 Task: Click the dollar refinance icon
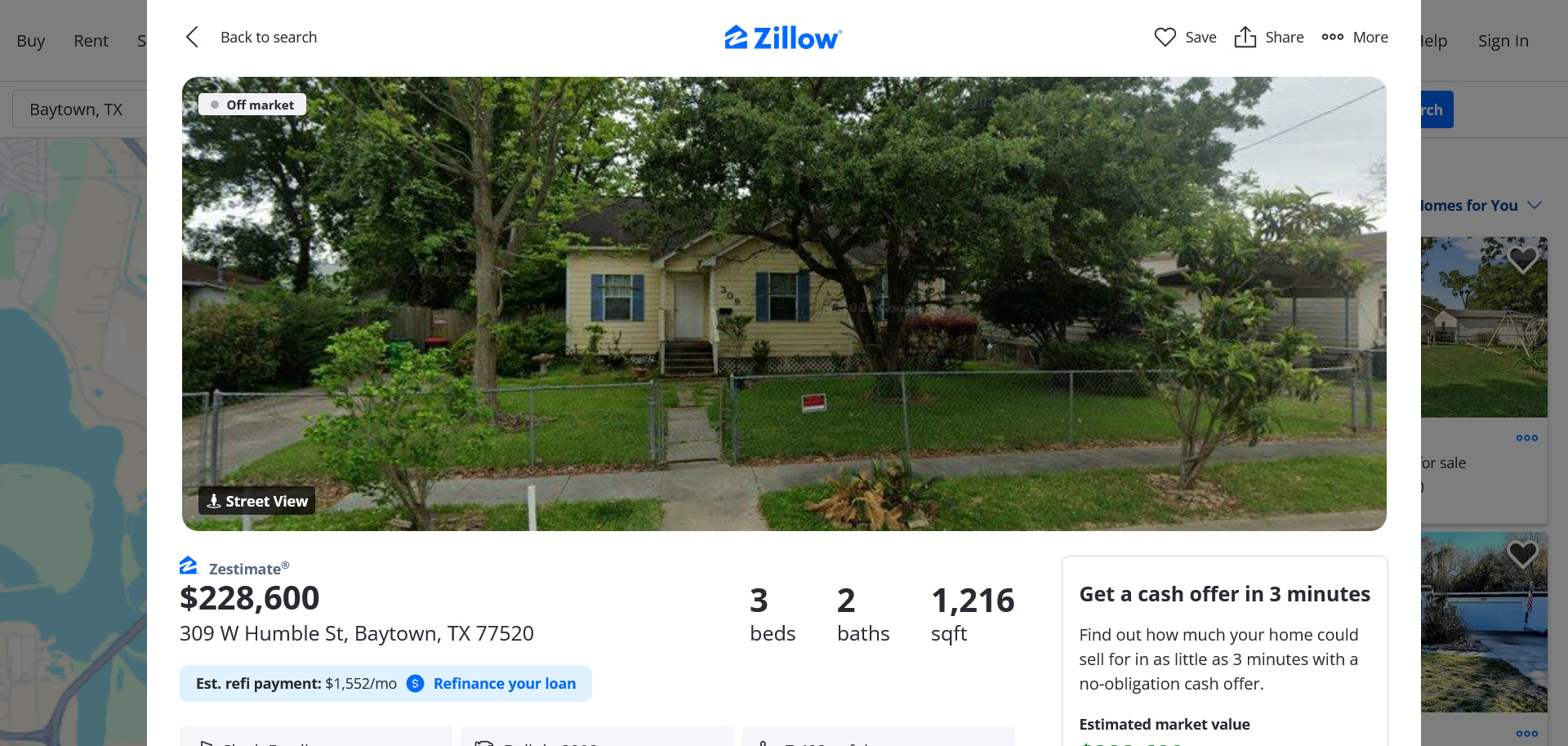click(x=415, y=683)
